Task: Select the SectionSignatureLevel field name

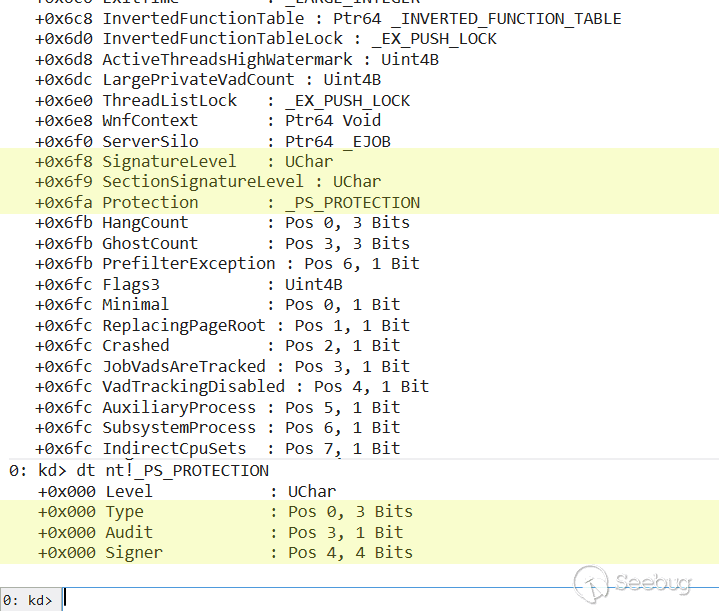Action: tap(202, 182)
